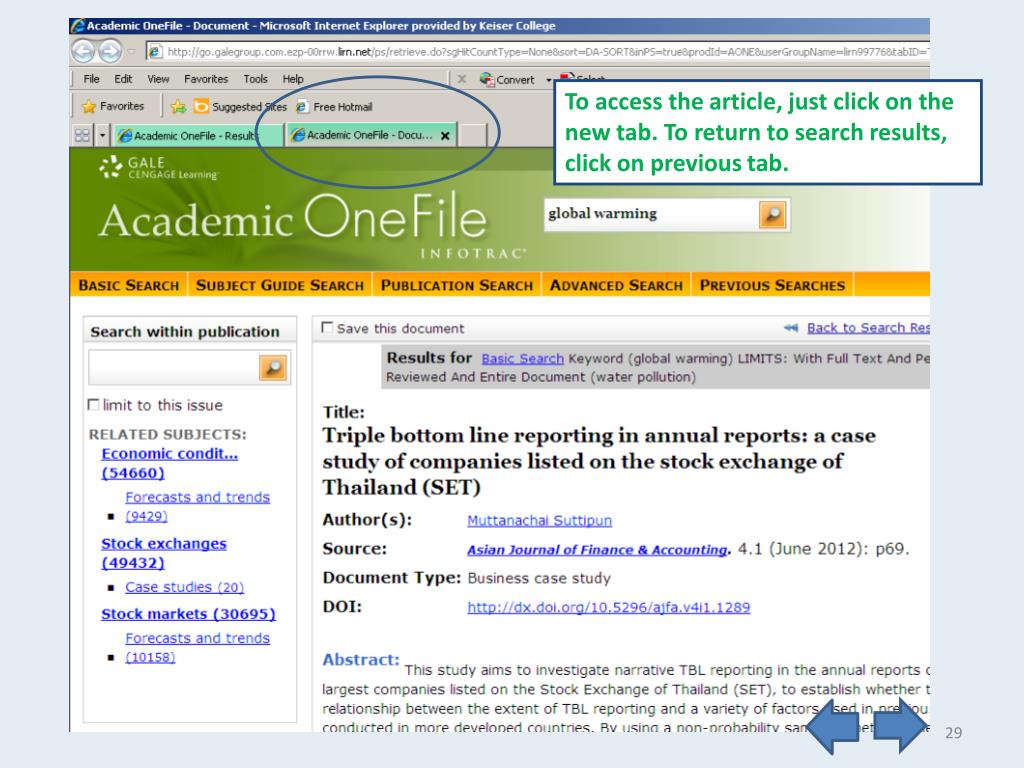Image resolution: width=1024 pixels, height=768 pixels.
Task: Open Forecasts and trends (9429) link
Action: click(x=197, y=506)
